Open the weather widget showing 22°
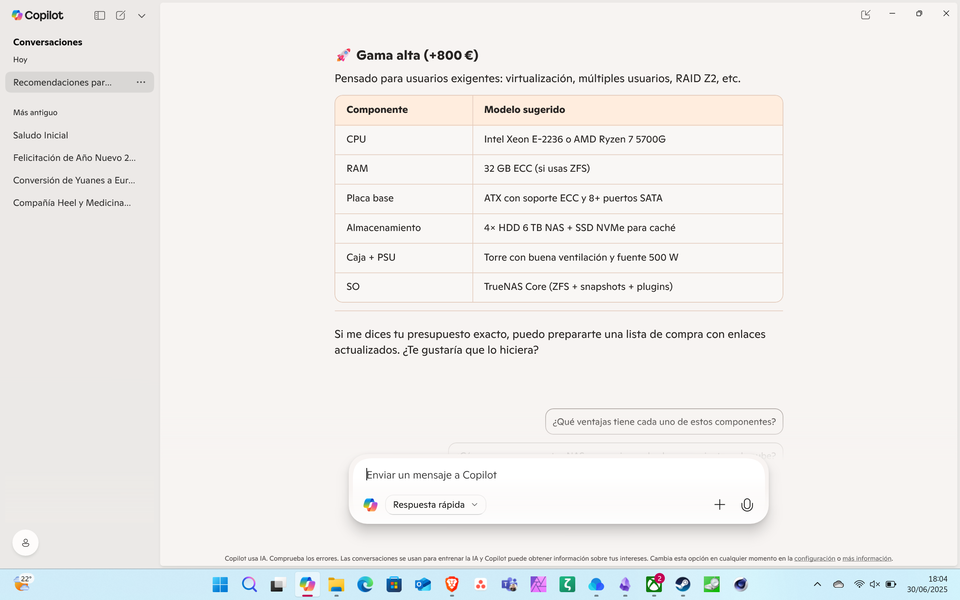This screenshot has width=960, height=600. pos(23,583)
